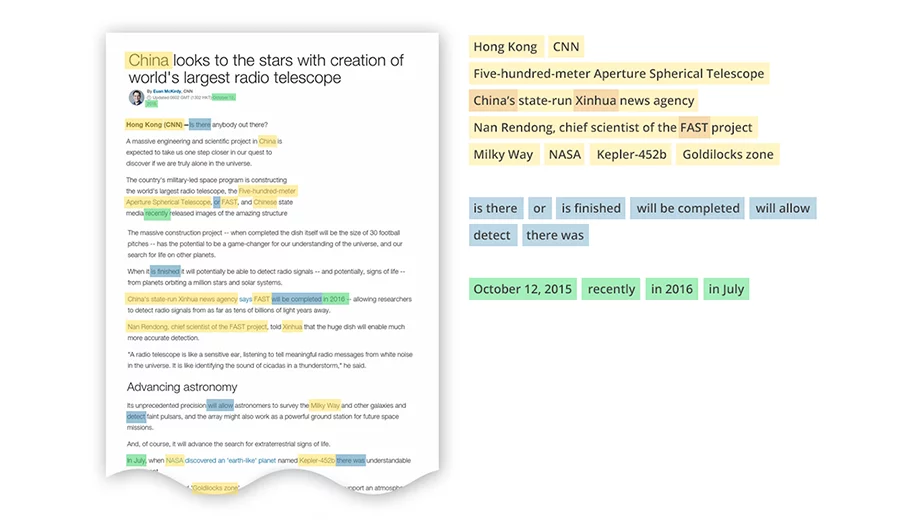Select the "Goldilocks zone" tag on the right
The height and width of the screenshot is (520, 914).
tap(728, 154)
